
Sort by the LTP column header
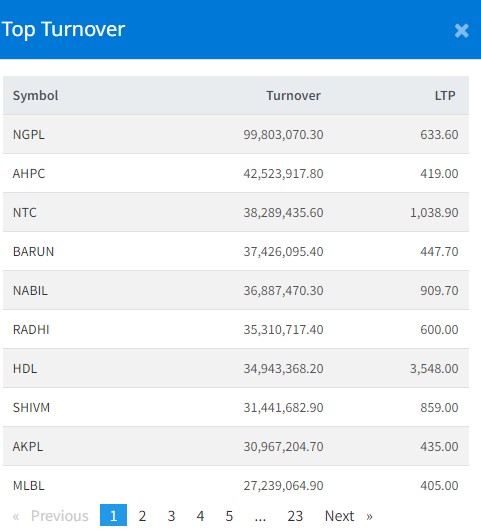click(x=445, y=95)
